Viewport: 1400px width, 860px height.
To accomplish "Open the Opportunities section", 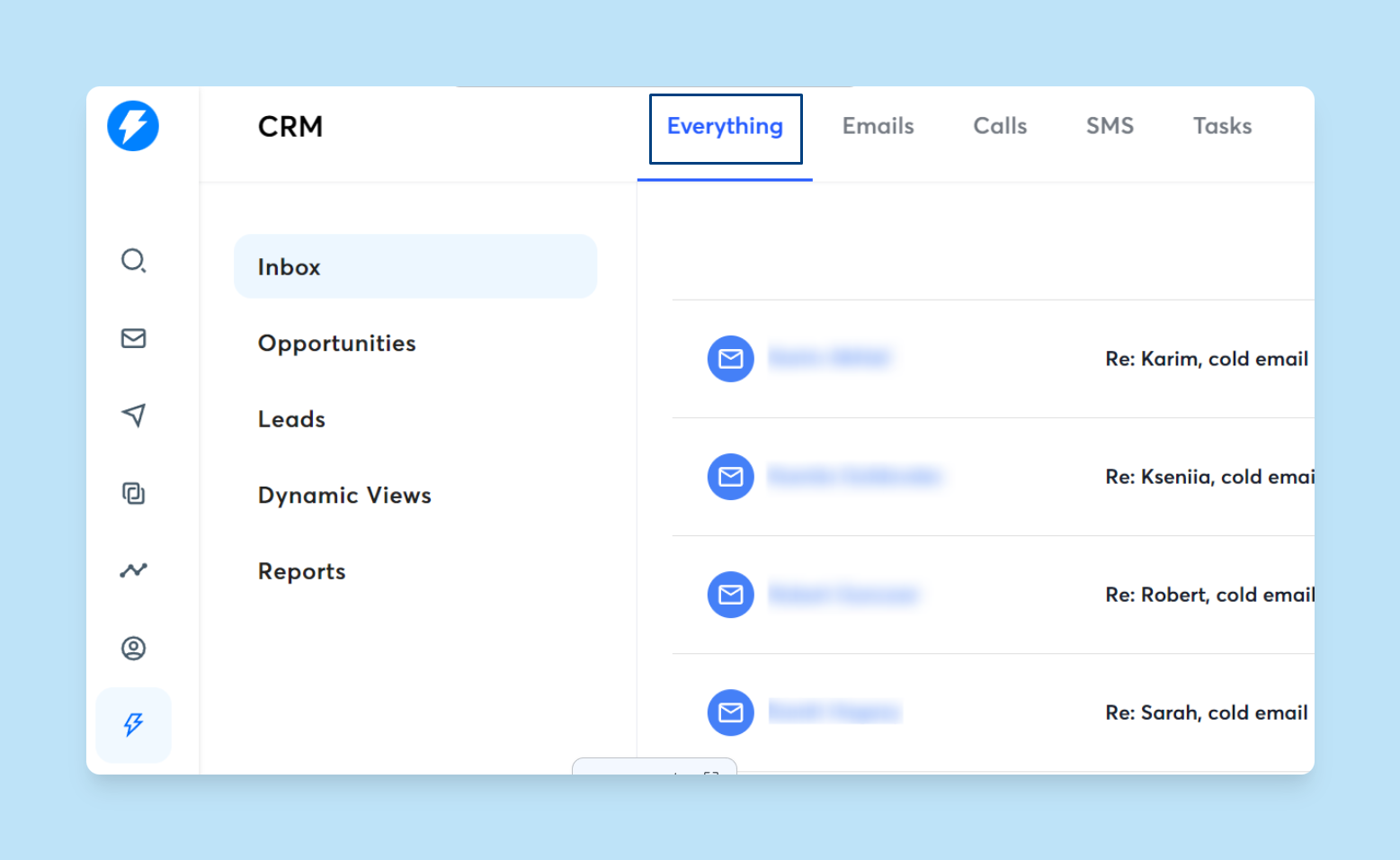I will tap(336, 343).
